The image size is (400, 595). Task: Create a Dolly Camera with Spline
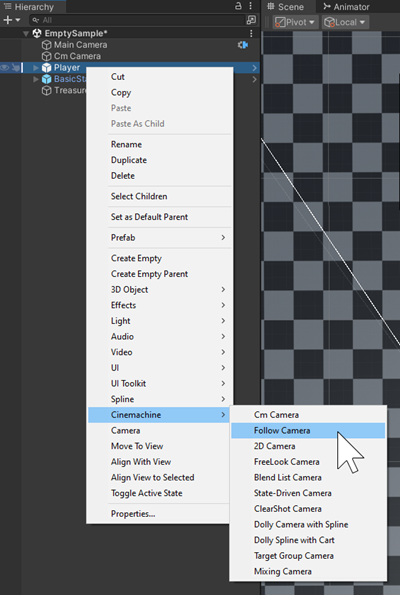[308, 524]
